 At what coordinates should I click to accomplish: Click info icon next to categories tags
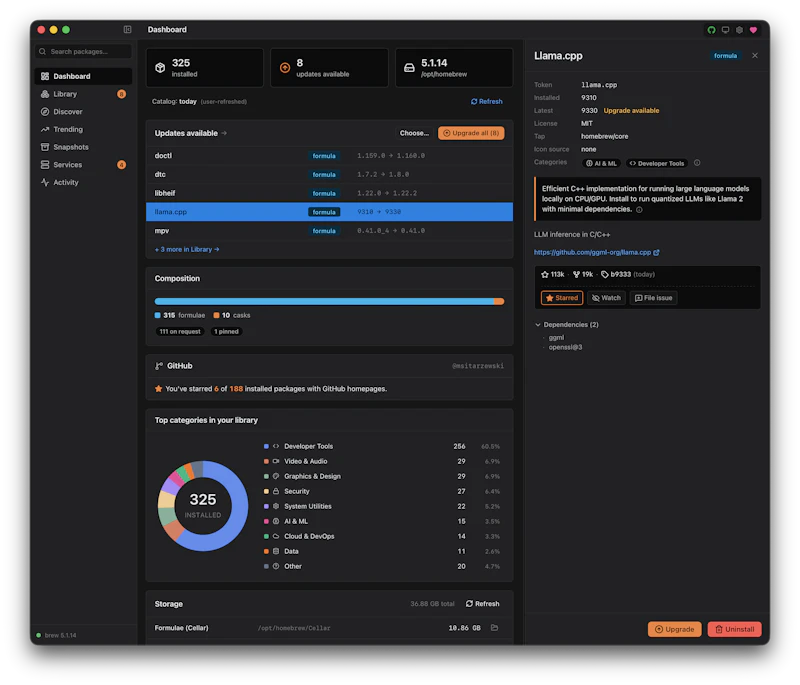697,163
